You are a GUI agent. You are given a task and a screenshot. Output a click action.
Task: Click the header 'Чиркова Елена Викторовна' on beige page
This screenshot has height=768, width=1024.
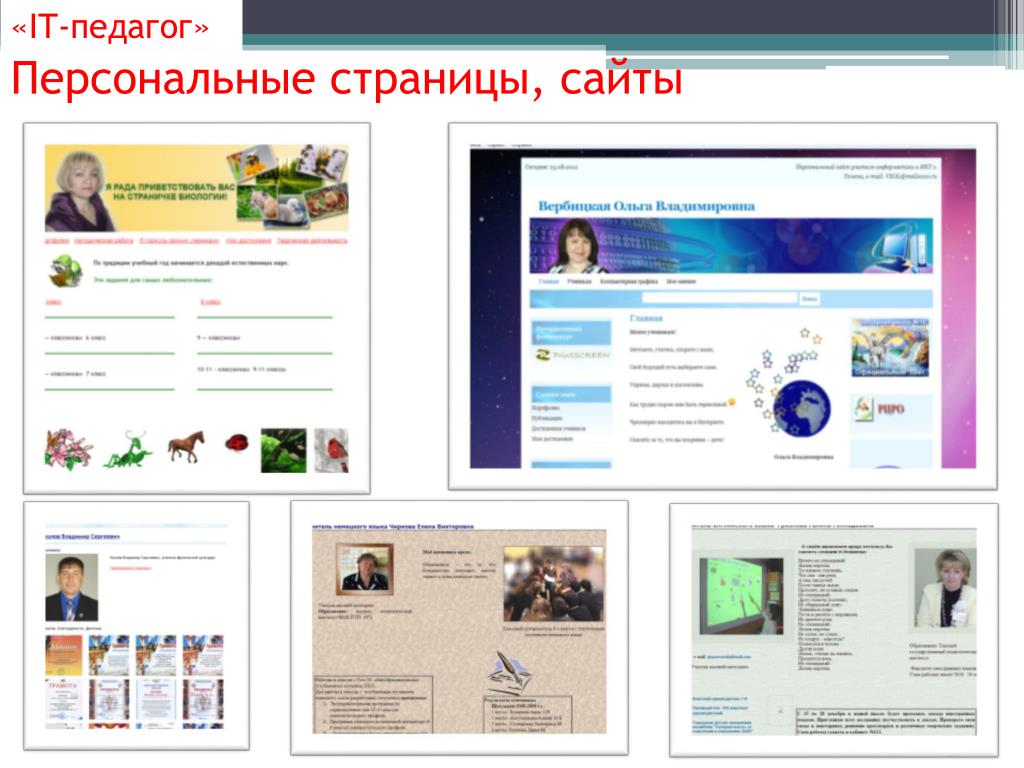pos(432,526)
